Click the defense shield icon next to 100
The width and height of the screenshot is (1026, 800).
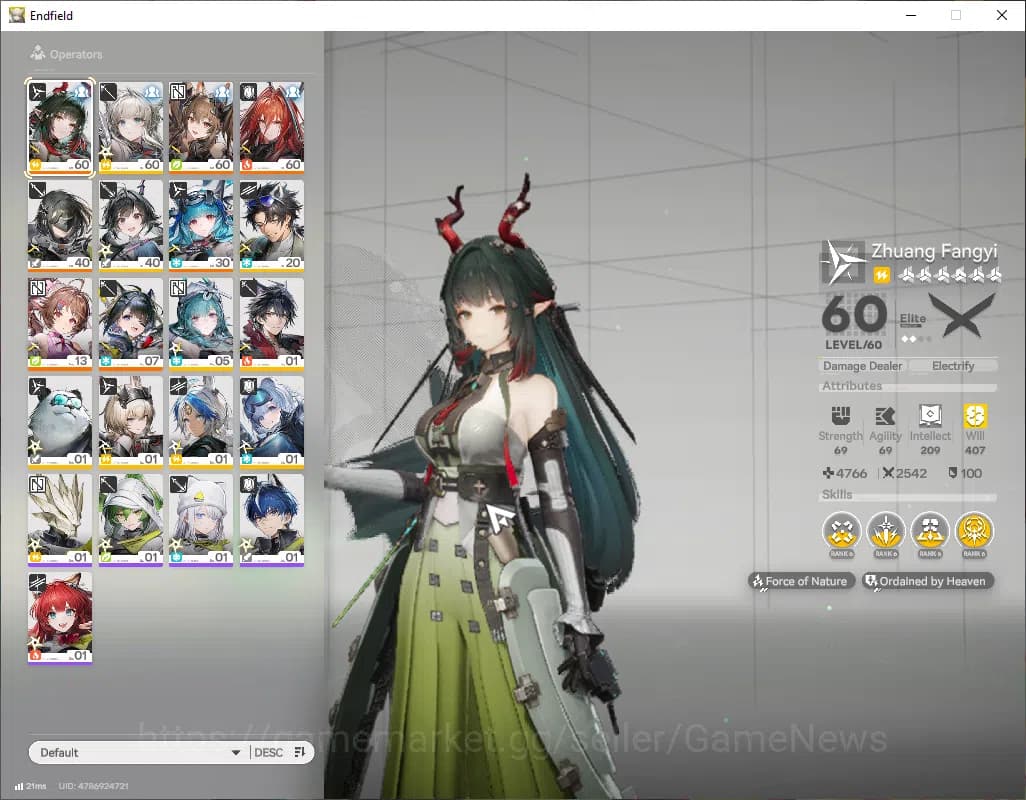click(953, 473)
